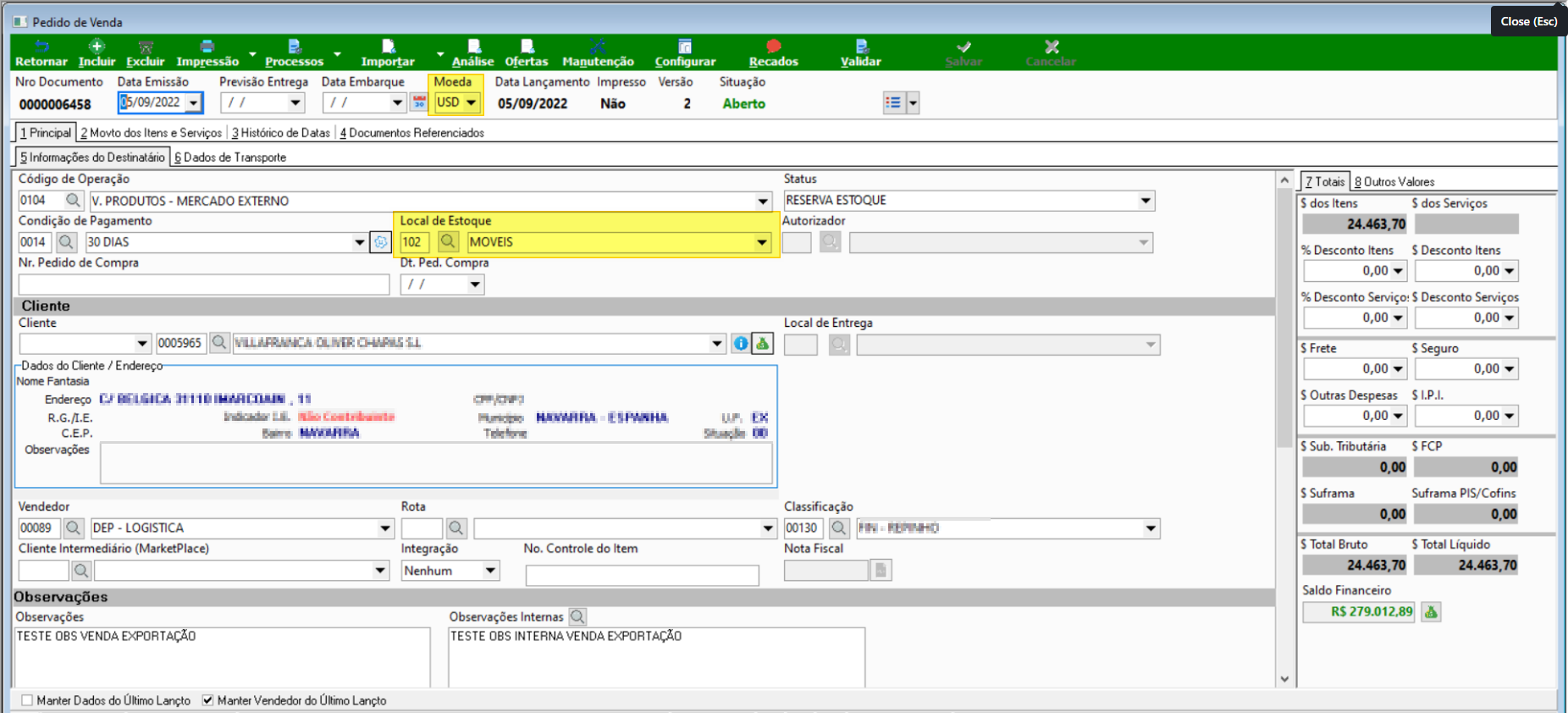The image size is (1568, 713).
Task: Search Vendedor with magnifier icon
Action: coord(74,528)
